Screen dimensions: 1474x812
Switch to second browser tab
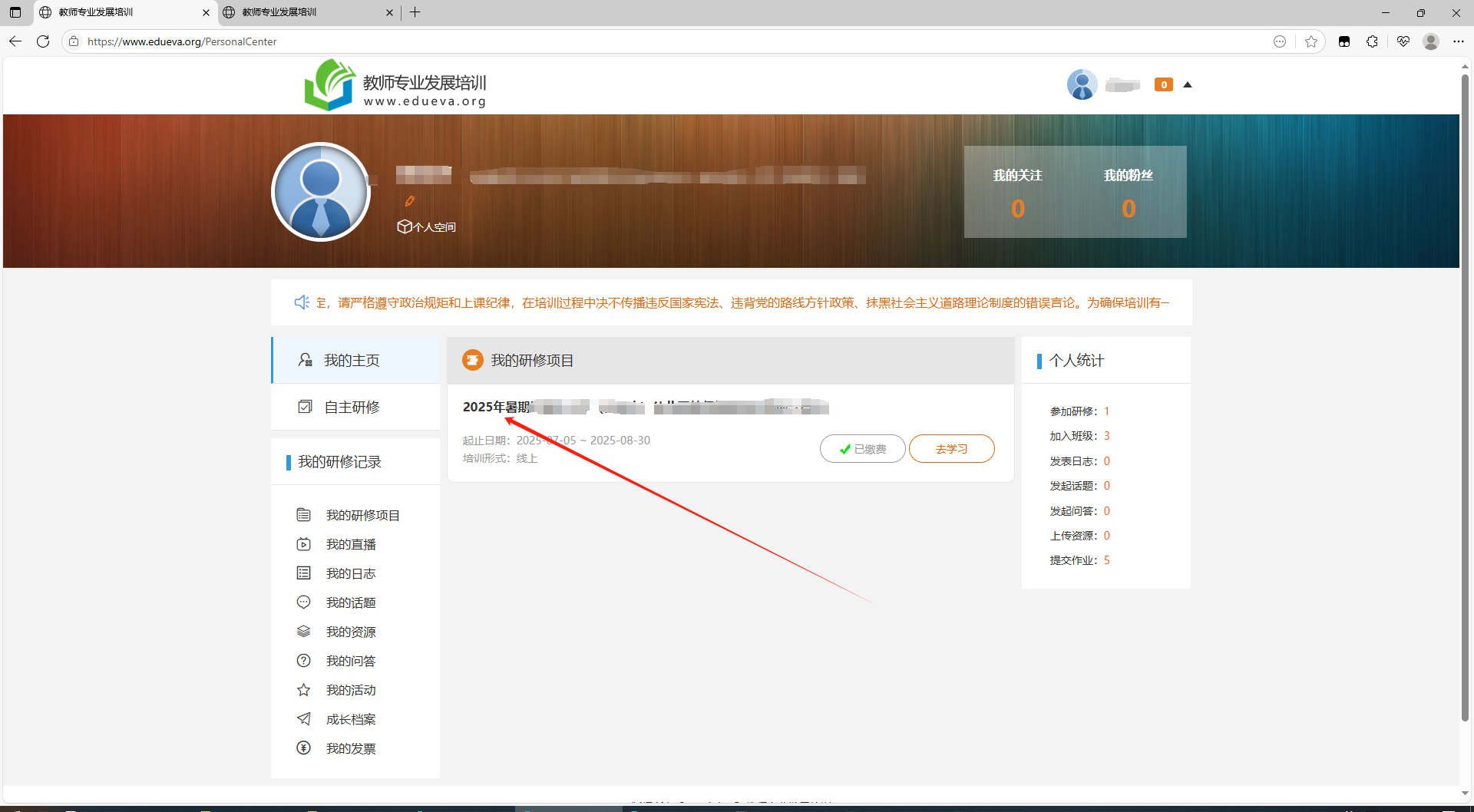click(x=307, y=12)
